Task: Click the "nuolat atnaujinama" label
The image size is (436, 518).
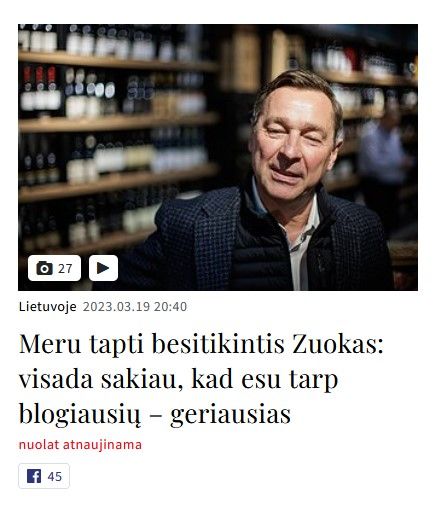Action: (x=80, y=445)
